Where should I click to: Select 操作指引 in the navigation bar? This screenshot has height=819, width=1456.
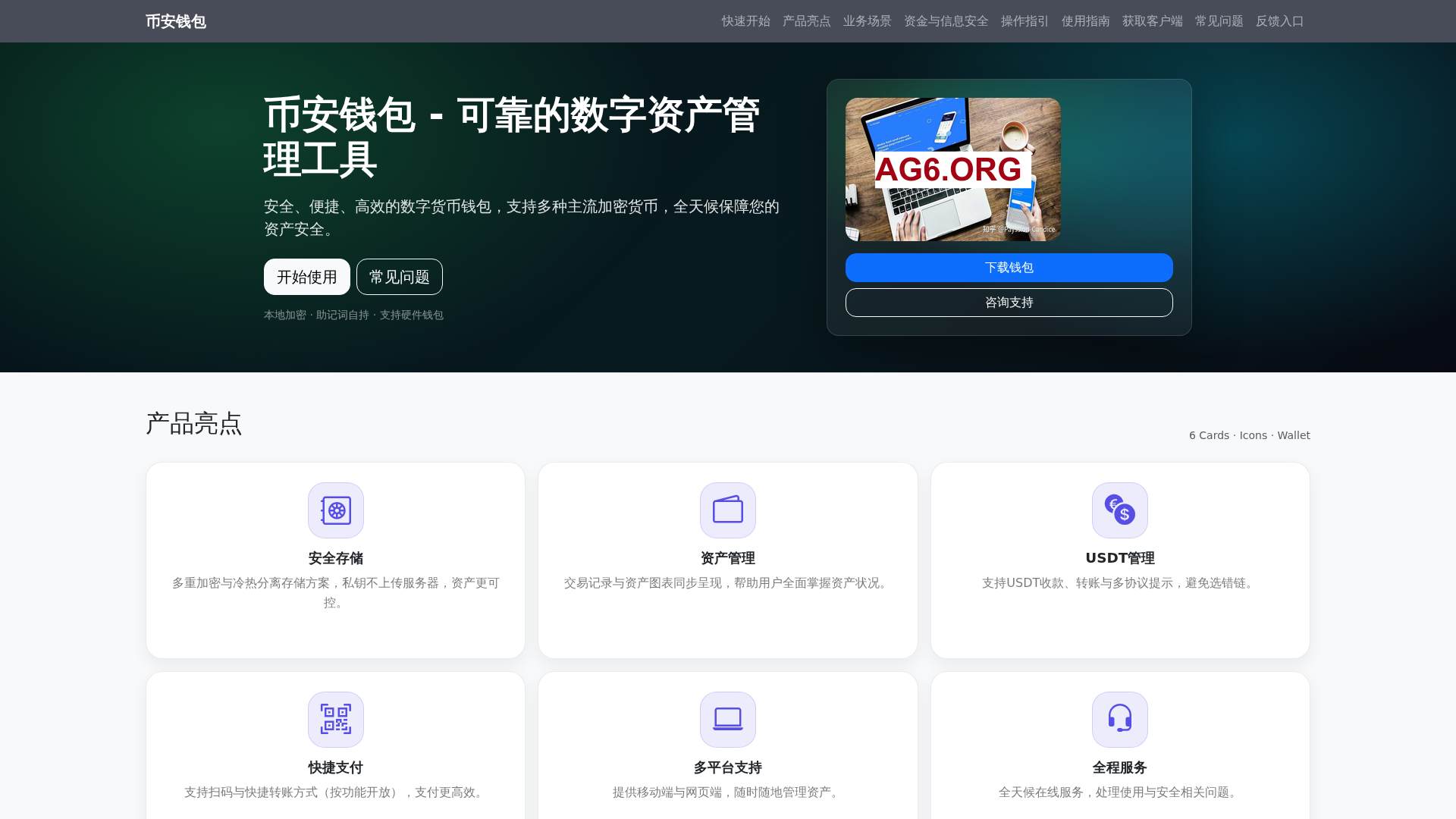[x=1025, y=21]
